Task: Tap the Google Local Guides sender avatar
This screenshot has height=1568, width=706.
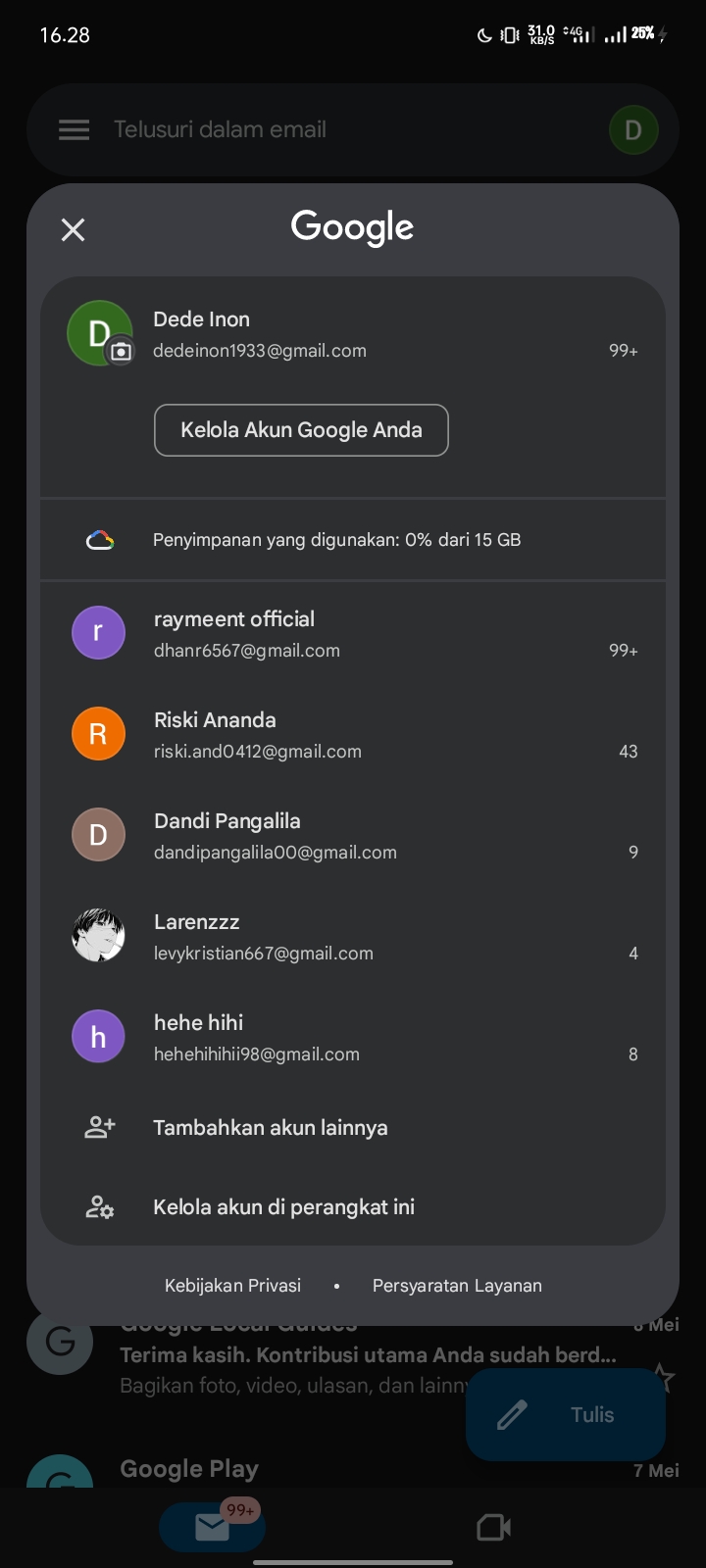Action: click(60, 1342)
